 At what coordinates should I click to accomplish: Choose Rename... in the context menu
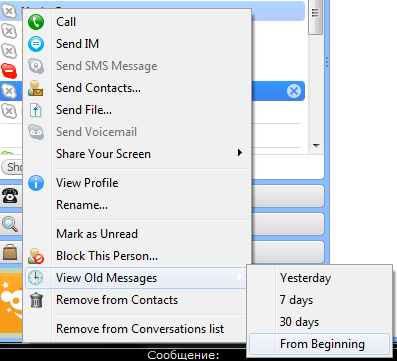click(137, 205)
